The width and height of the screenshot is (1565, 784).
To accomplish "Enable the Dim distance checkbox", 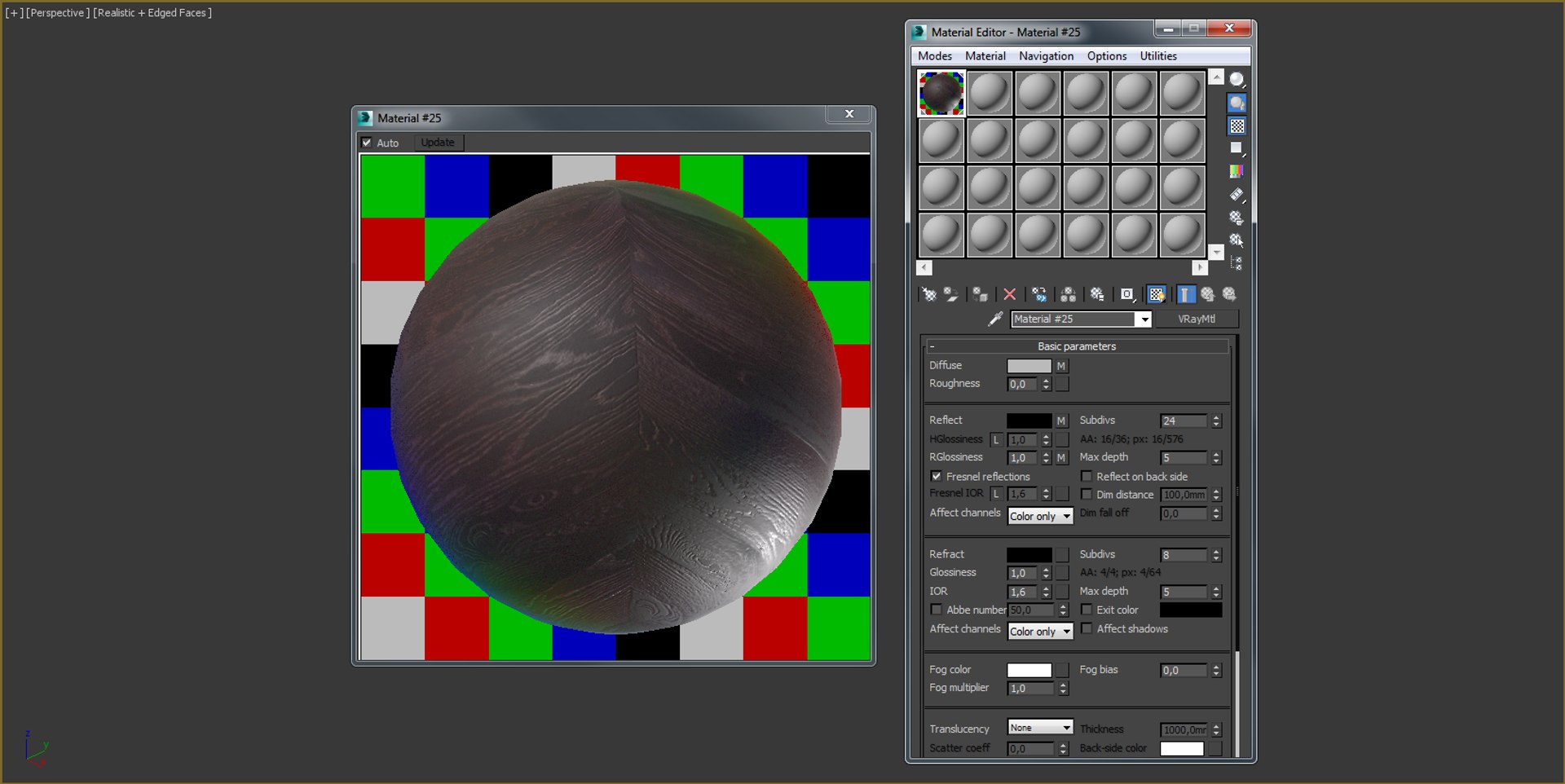I will (1087, 494).
